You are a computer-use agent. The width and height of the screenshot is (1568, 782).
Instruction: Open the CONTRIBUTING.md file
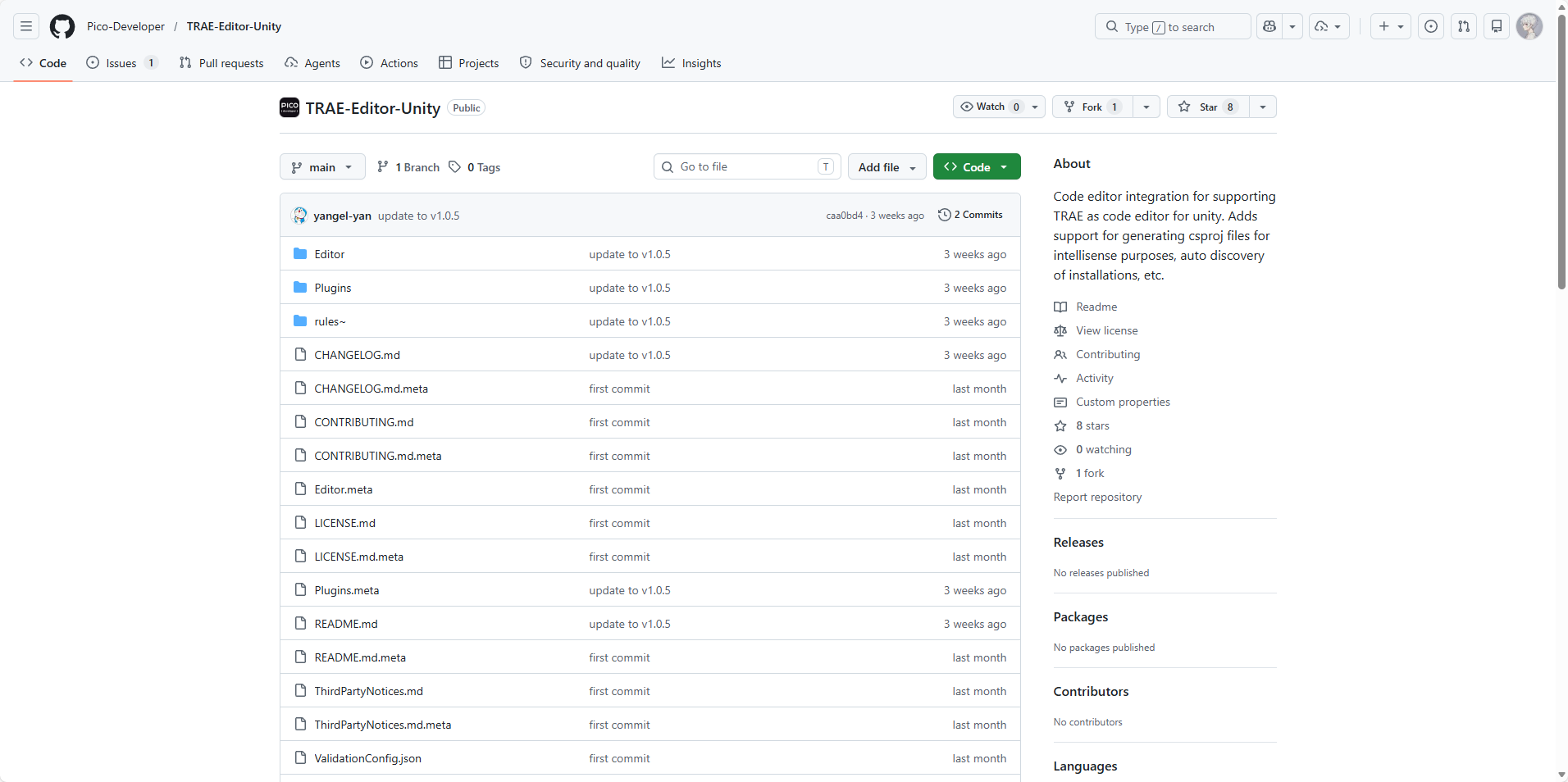coord(363,422)
